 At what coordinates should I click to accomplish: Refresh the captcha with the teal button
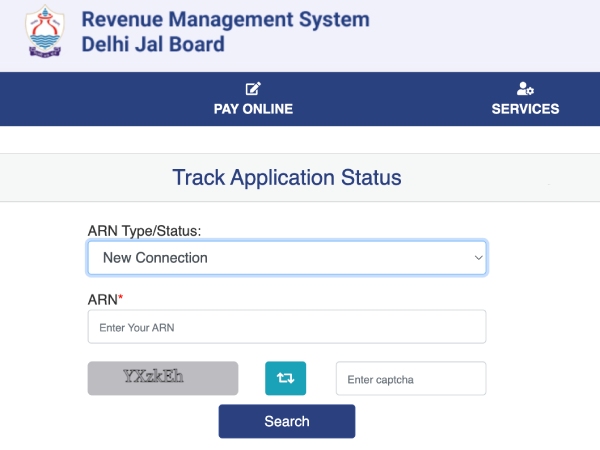[285, 378]
